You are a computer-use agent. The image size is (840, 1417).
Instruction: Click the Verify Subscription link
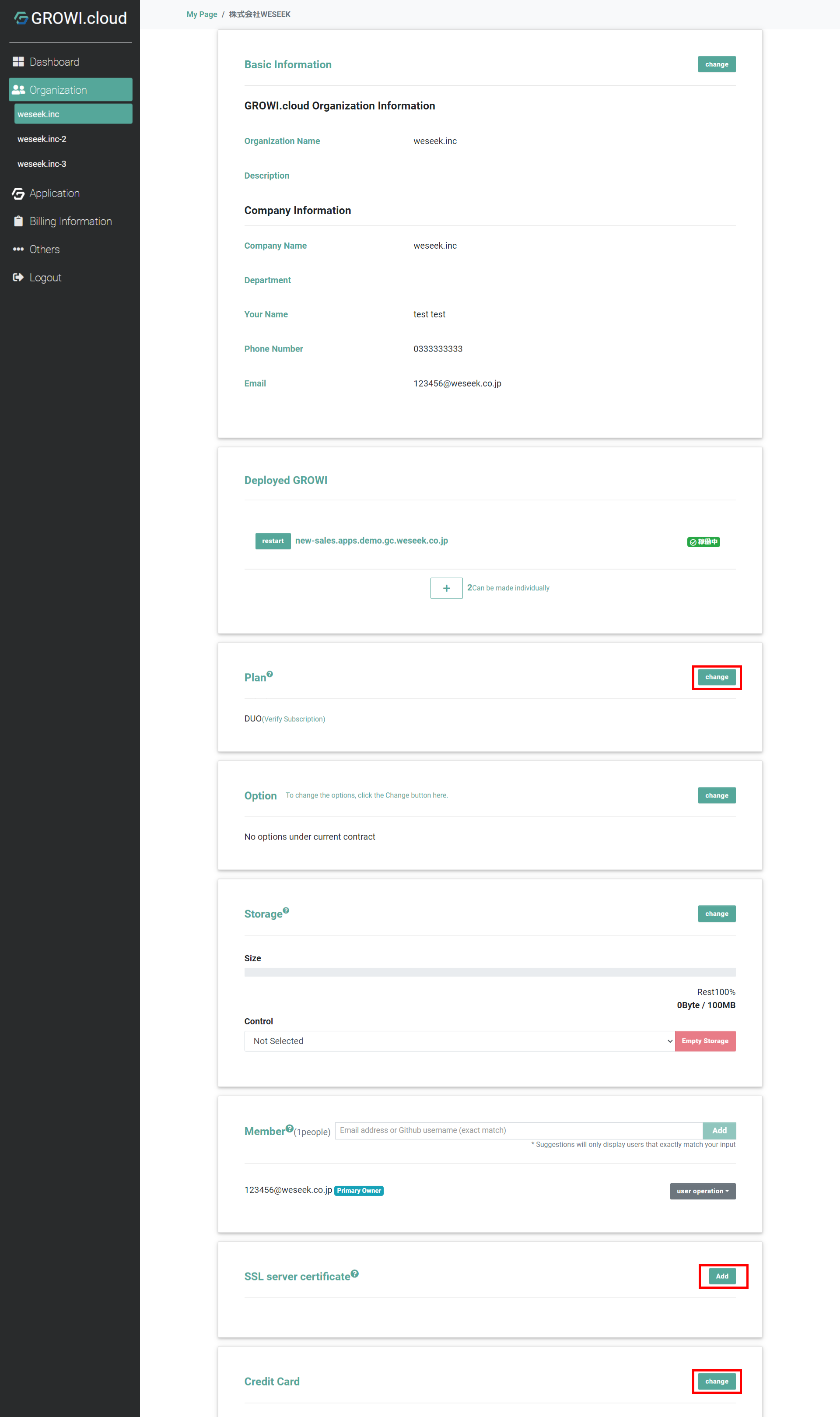(x=293, y=719)
